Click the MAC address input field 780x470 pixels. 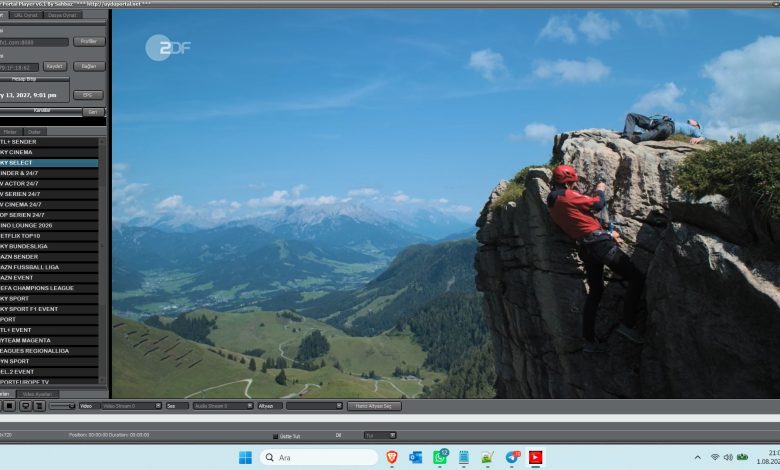19,67
